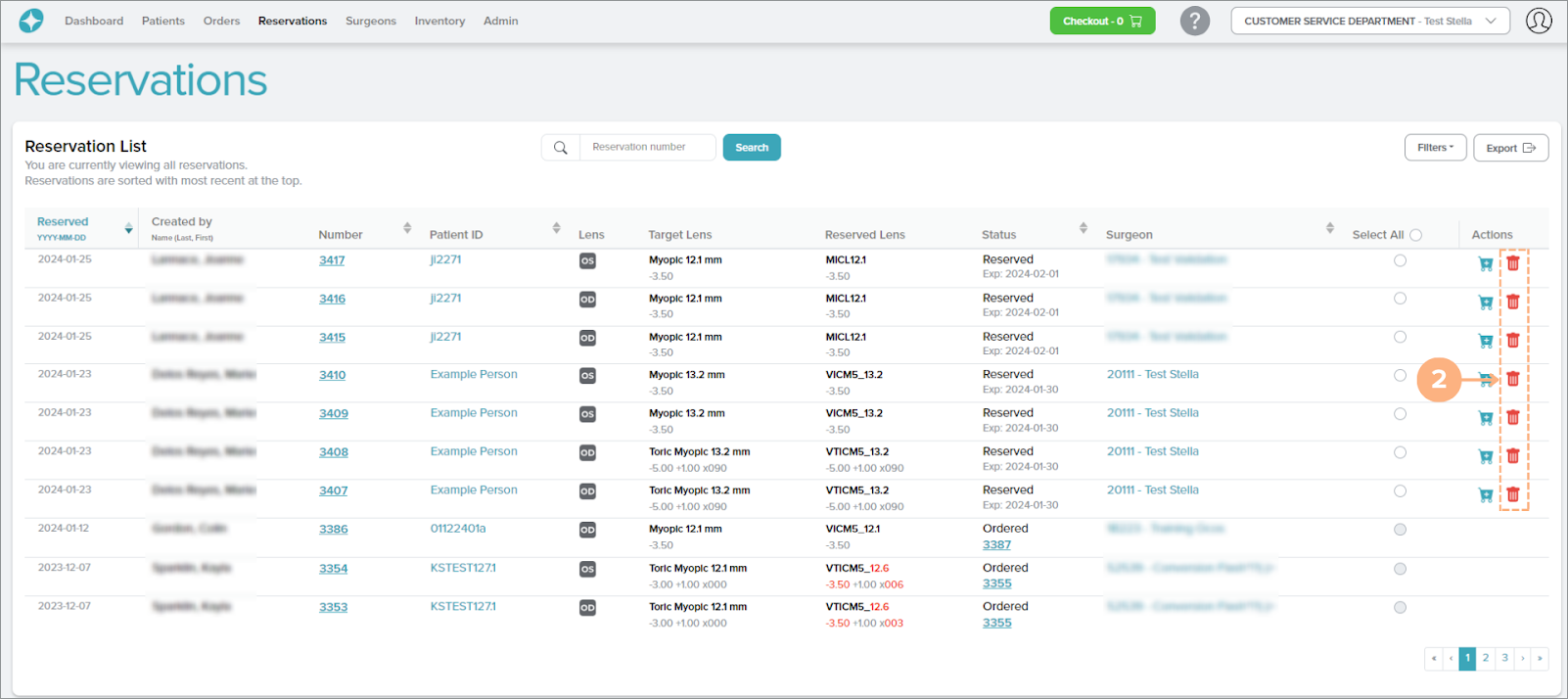1568x699 pixels.
Task: Click the cart icon for reservation 3416
Action: pos(1486,303)
